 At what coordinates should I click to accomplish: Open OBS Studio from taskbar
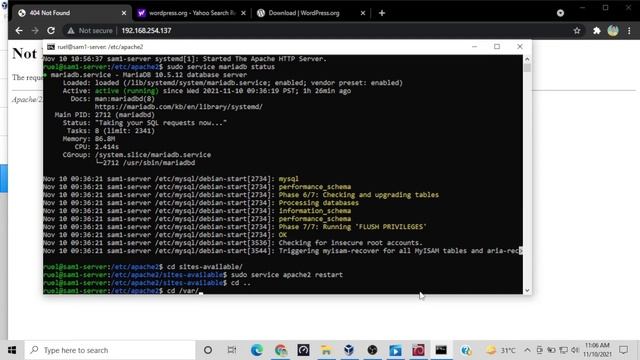pos(372,350)
